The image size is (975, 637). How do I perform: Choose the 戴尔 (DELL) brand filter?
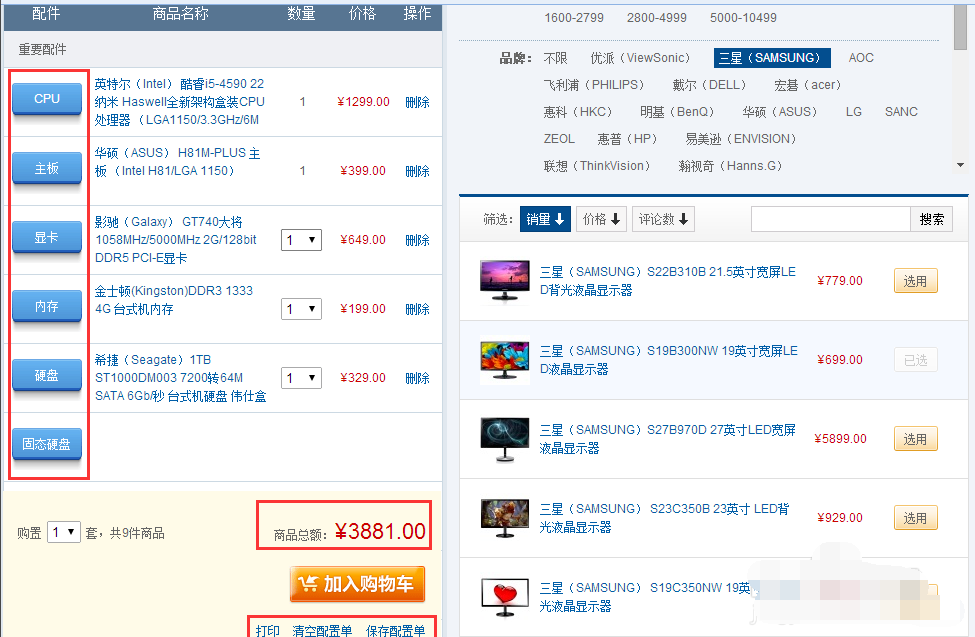point(709,85)
